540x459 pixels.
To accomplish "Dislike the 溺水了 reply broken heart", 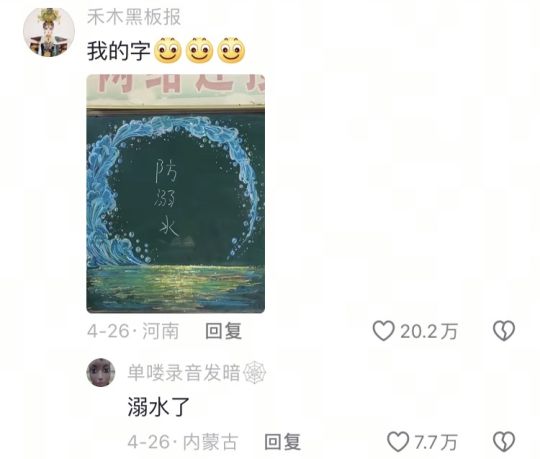I will 504,442.
